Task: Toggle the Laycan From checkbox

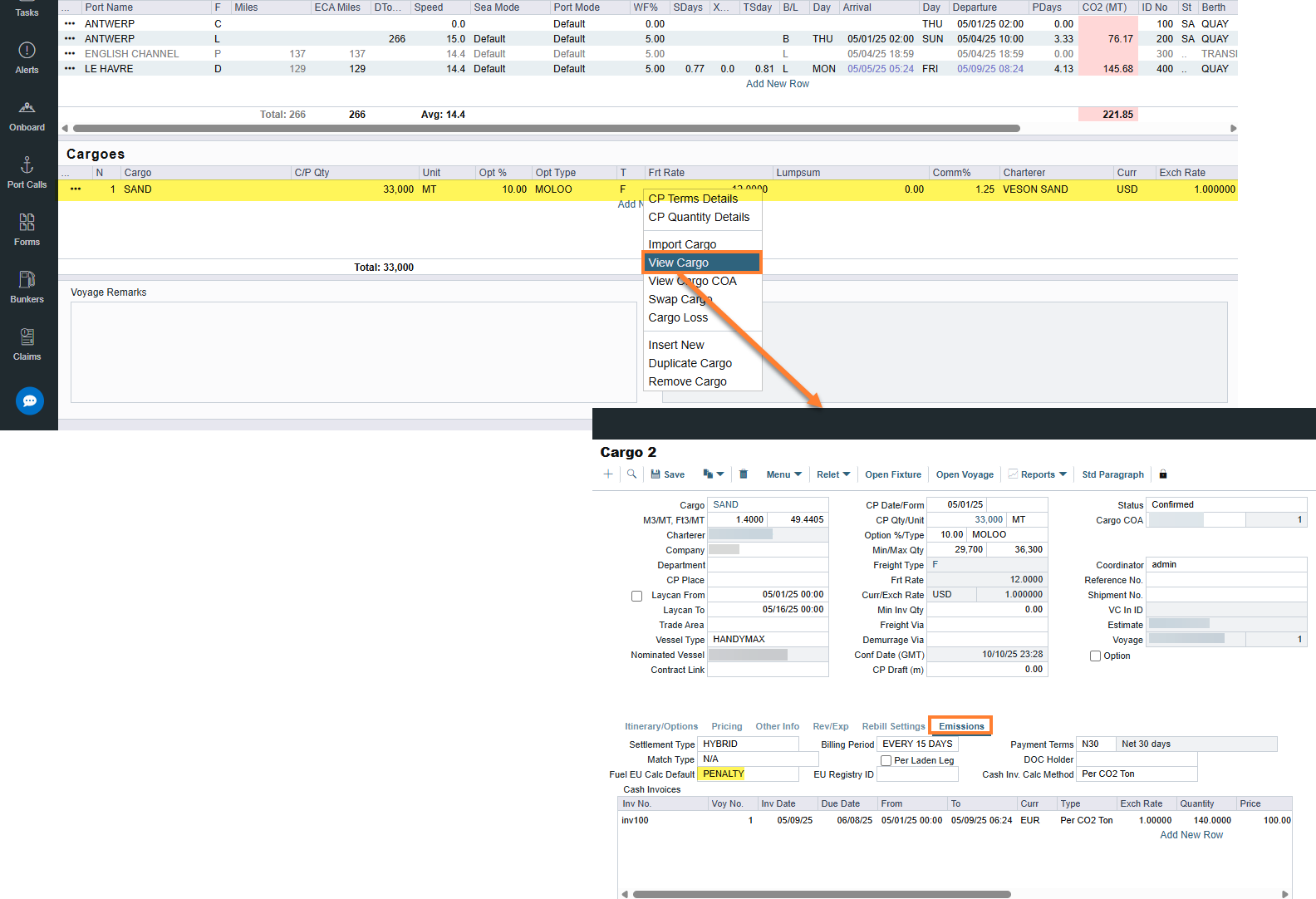Action: [x=636, y=596]
